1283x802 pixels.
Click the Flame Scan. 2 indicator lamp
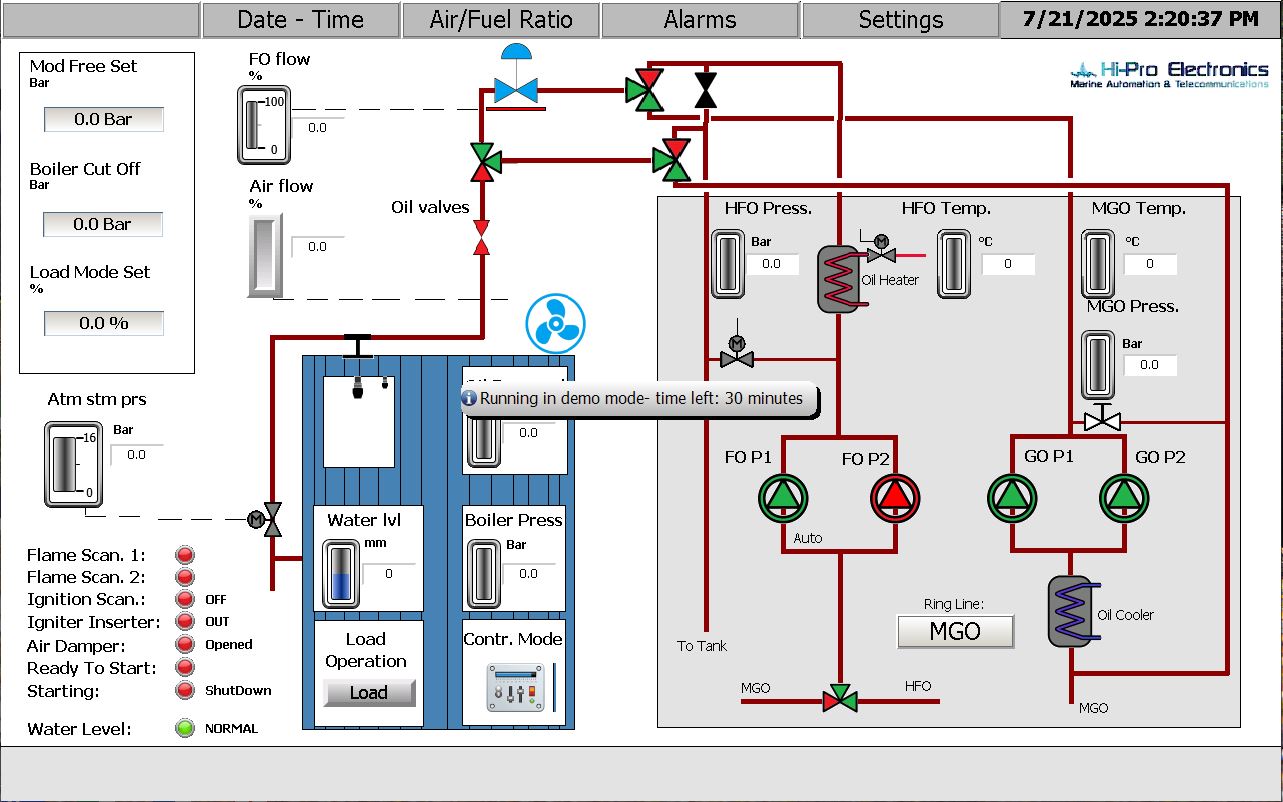(185, 577)
